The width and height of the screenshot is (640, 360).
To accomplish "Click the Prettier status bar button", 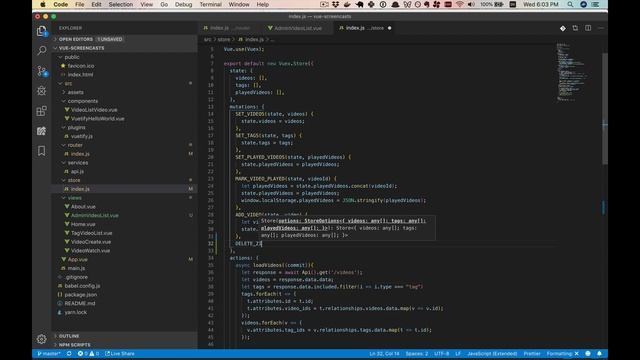I will 532,353.
